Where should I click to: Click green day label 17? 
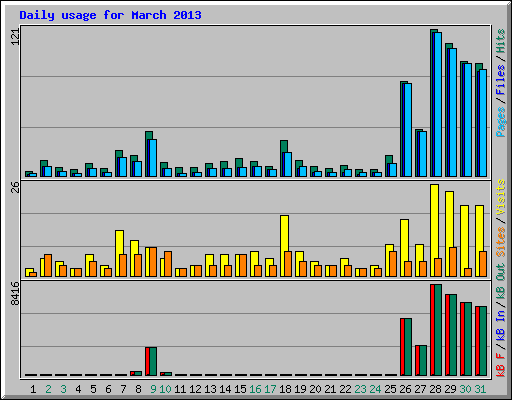click(270, 389)
